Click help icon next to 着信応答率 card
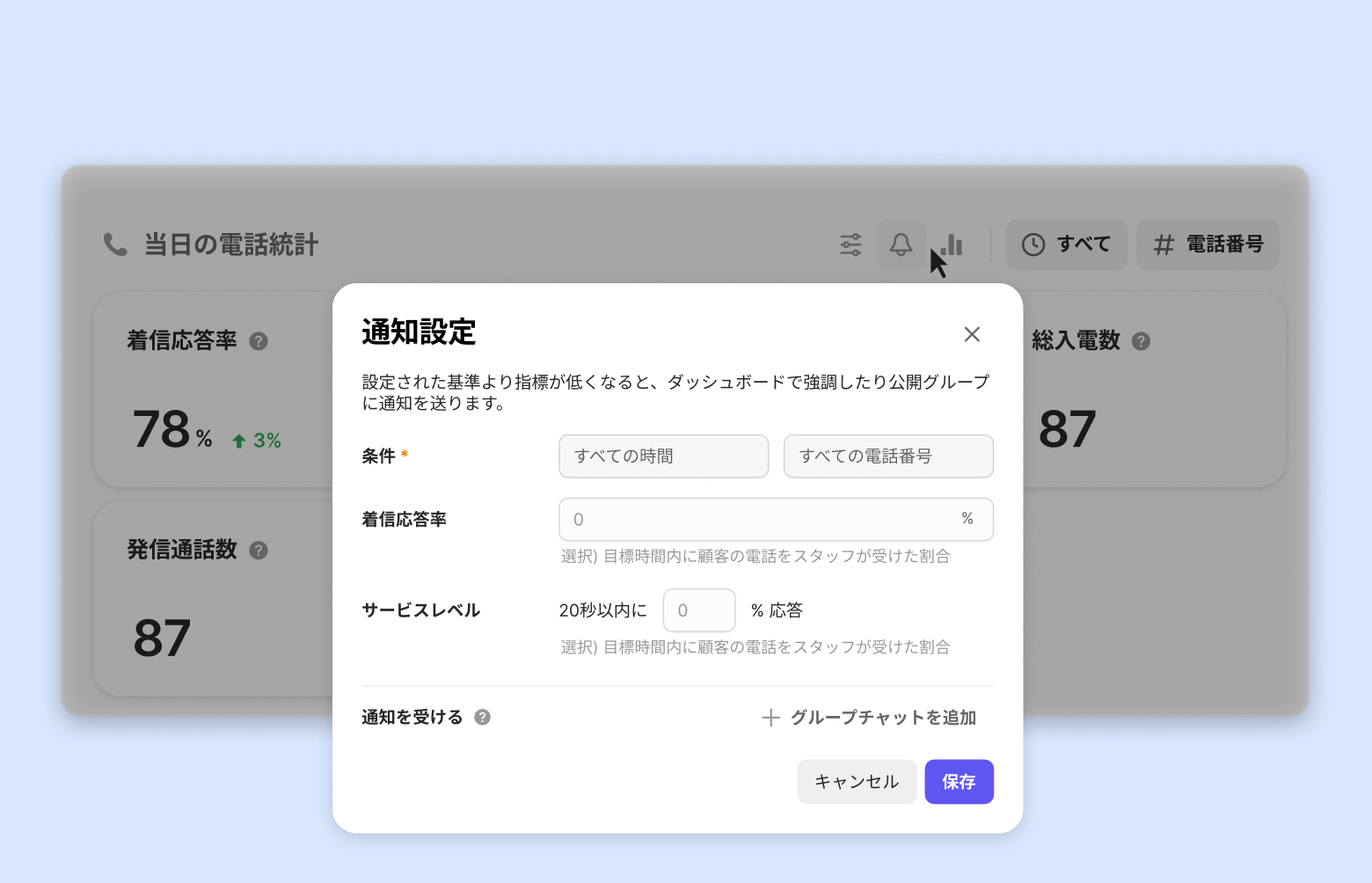Viewport: 1372px width, 883px height. click(x=259, y=341)
